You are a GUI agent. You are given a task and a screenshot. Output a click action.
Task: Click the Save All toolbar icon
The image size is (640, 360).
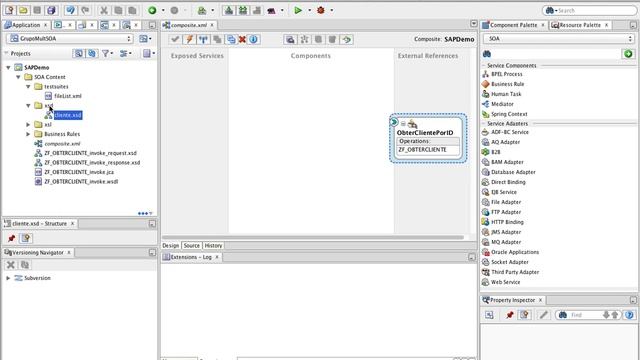coord(51,10)
